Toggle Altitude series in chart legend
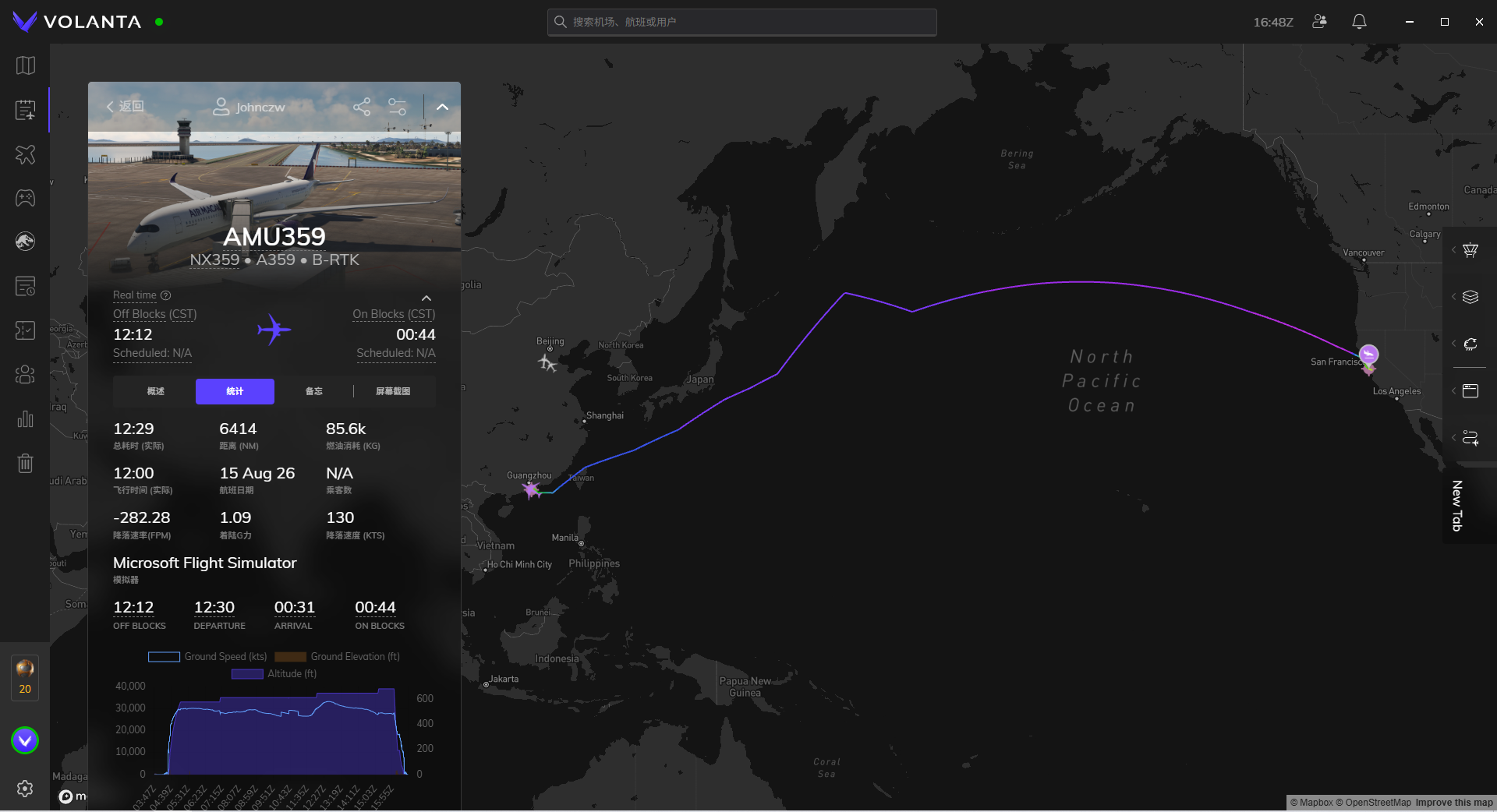 click(274, 674)
